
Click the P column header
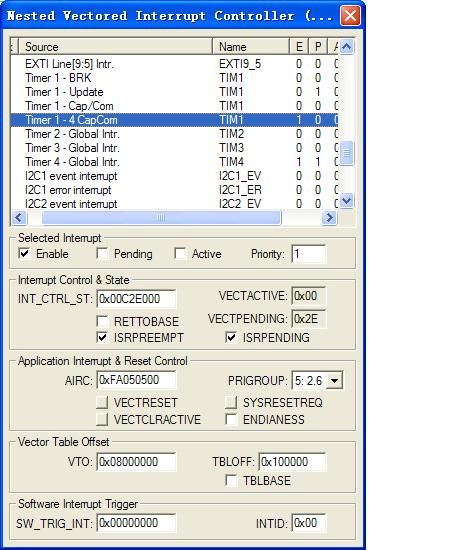318,47
